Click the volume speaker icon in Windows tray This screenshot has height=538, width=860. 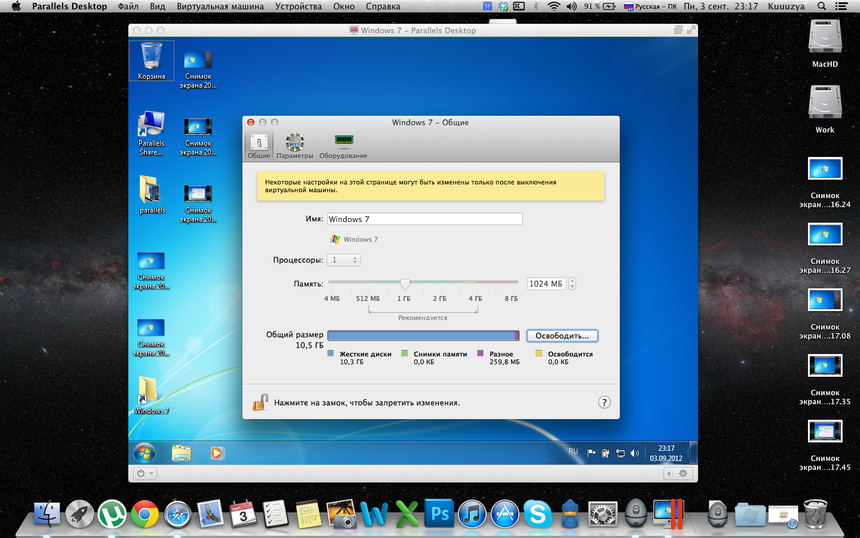pyautogui.click(x=635, y=453)
